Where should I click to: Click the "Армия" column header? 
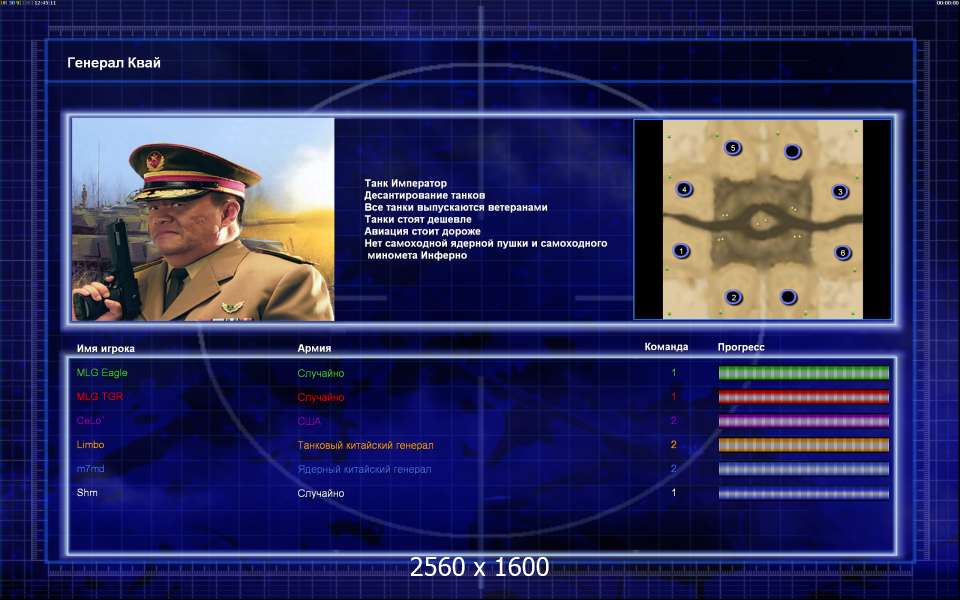pyautogui.click(x=314, y=348)
